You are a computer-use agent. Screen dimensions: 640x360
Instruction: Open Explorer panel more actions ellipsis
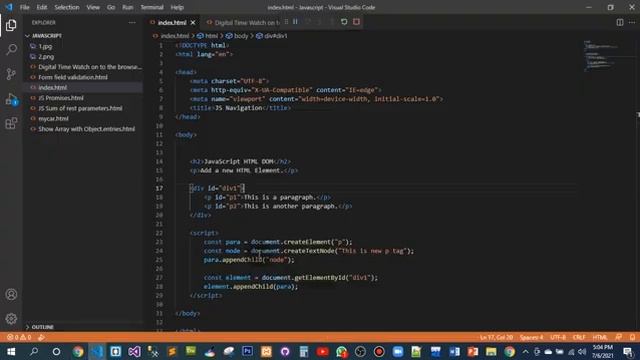point(132,22)
